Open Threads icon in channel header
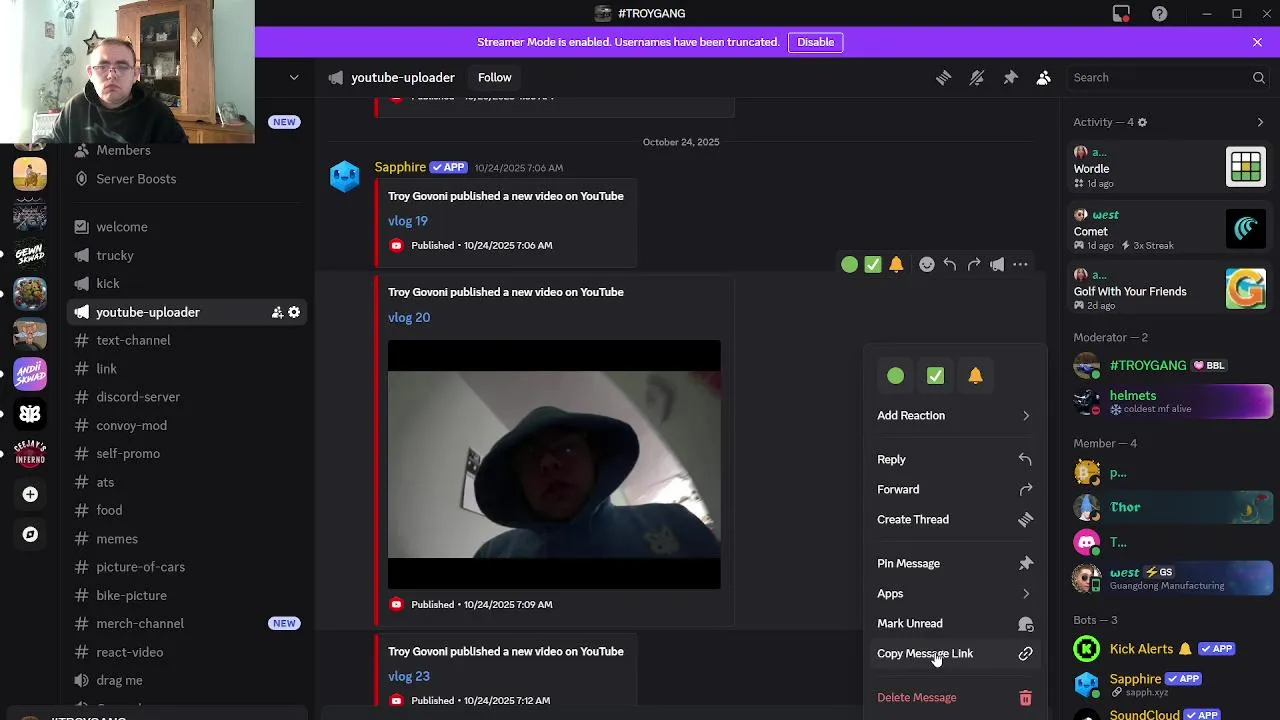This screenshot has height=720, width=1280. pyautogui.click(x=943, y=78)
